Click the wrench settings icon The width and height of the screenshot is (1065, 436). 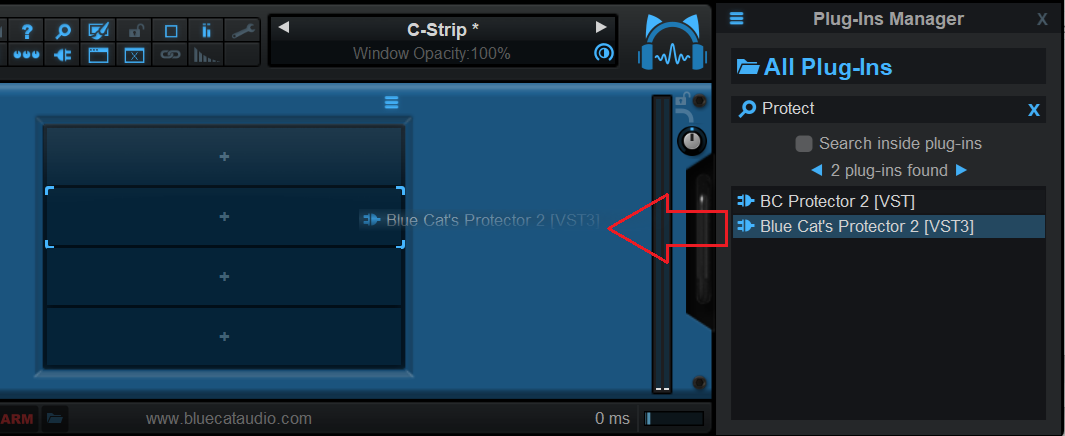click(x=243, y=31)
